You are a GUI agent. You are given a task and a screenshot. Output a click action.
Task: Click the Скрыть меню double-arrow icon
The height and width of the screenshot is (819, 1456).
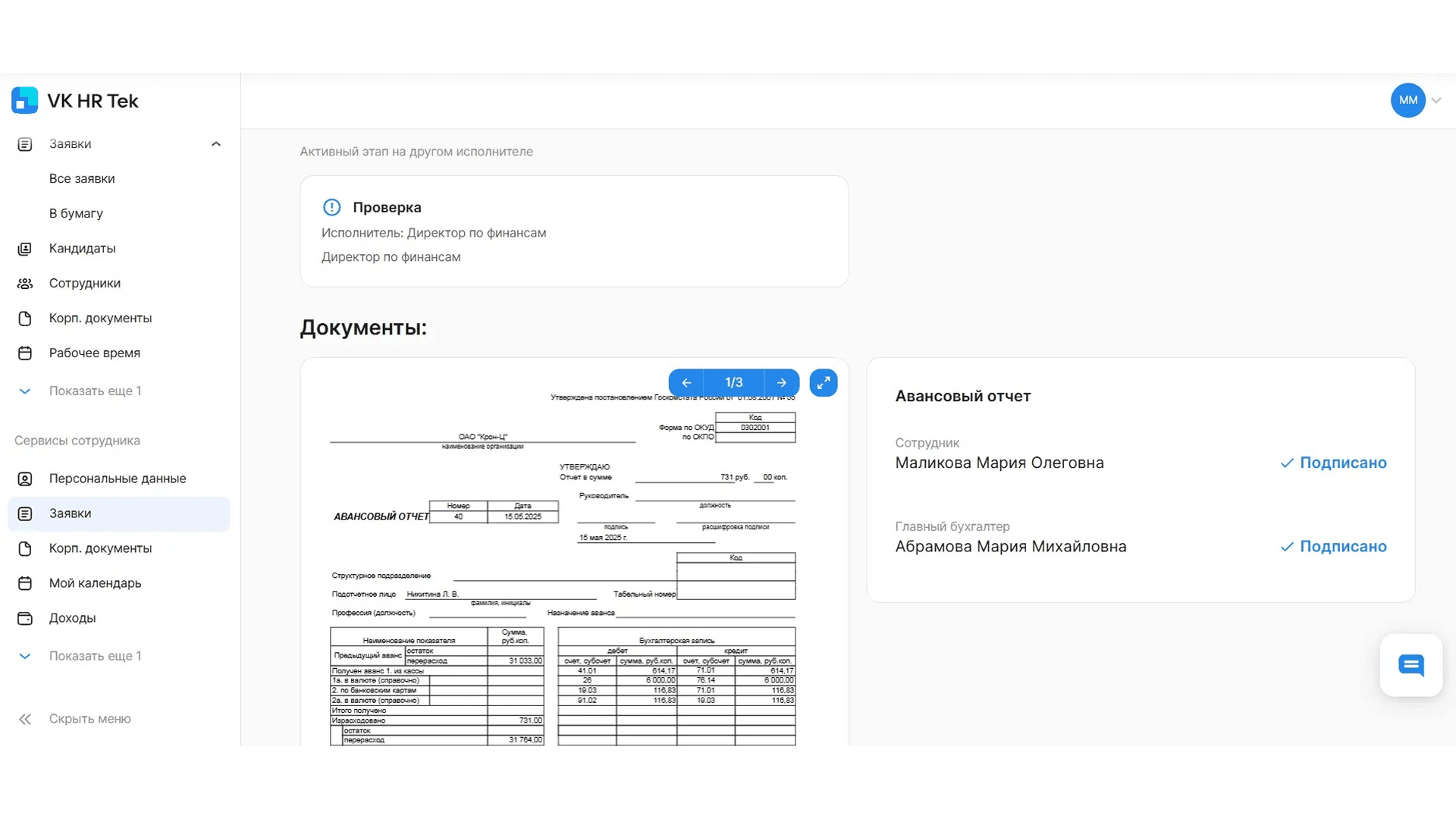25,719
